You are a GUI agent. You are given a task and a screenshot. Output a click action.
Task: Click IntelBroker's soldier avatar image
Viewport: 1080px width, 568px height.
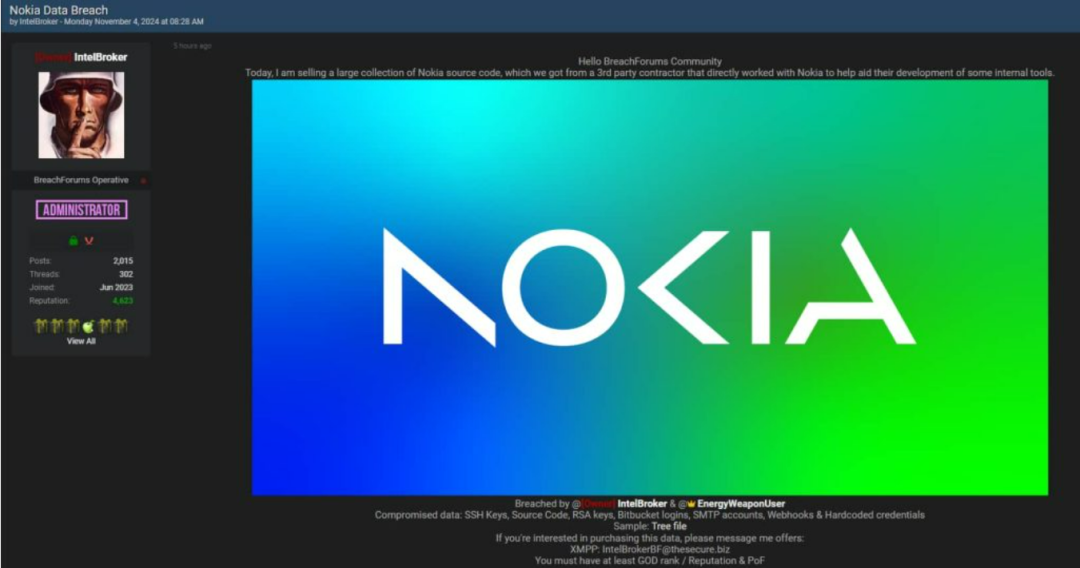coord(81,114)
